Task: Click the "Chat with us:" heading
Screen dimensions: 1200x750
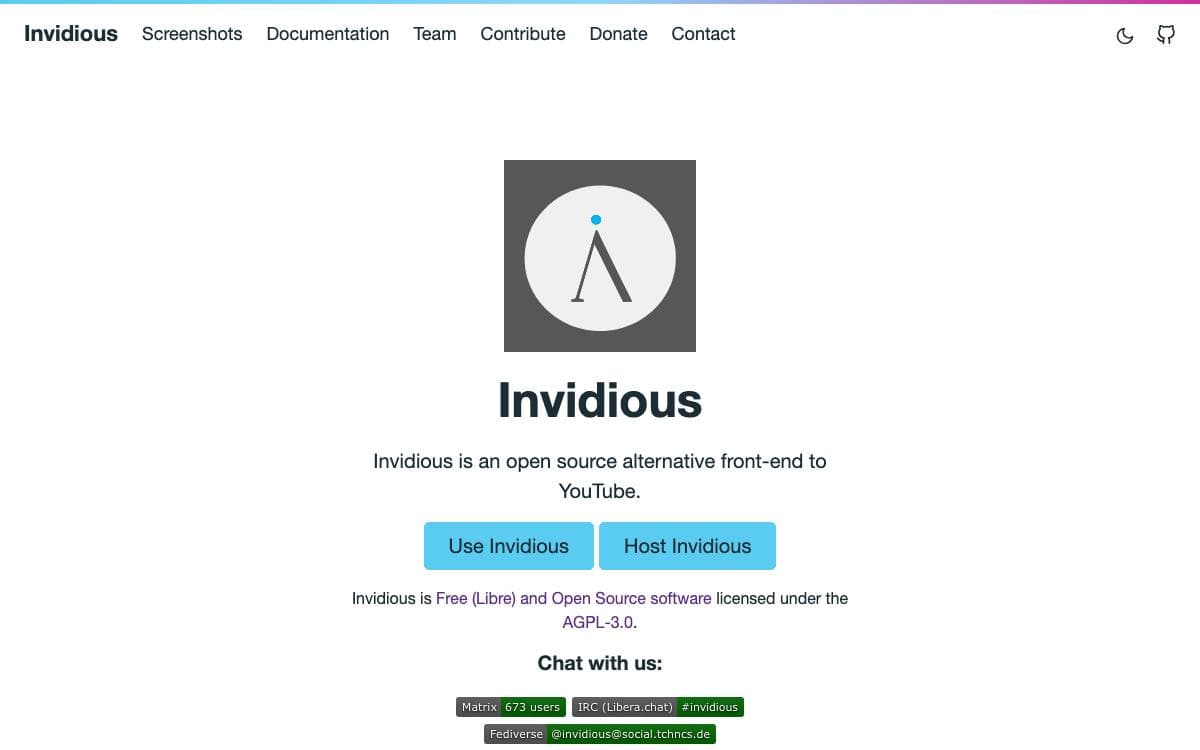Action: pos(600,663)
